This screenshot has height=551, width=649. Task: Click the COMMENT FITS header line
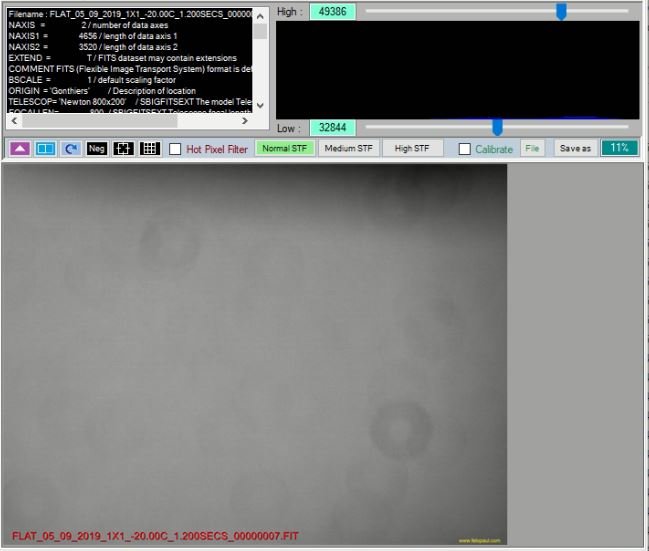[x=130, y=69]
